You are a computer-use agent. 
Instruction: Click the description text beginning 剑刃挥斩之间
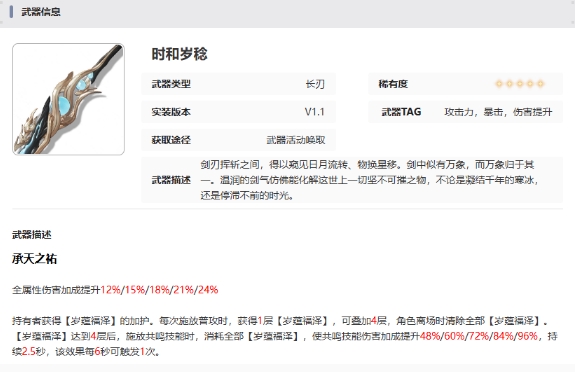[369, 180]
